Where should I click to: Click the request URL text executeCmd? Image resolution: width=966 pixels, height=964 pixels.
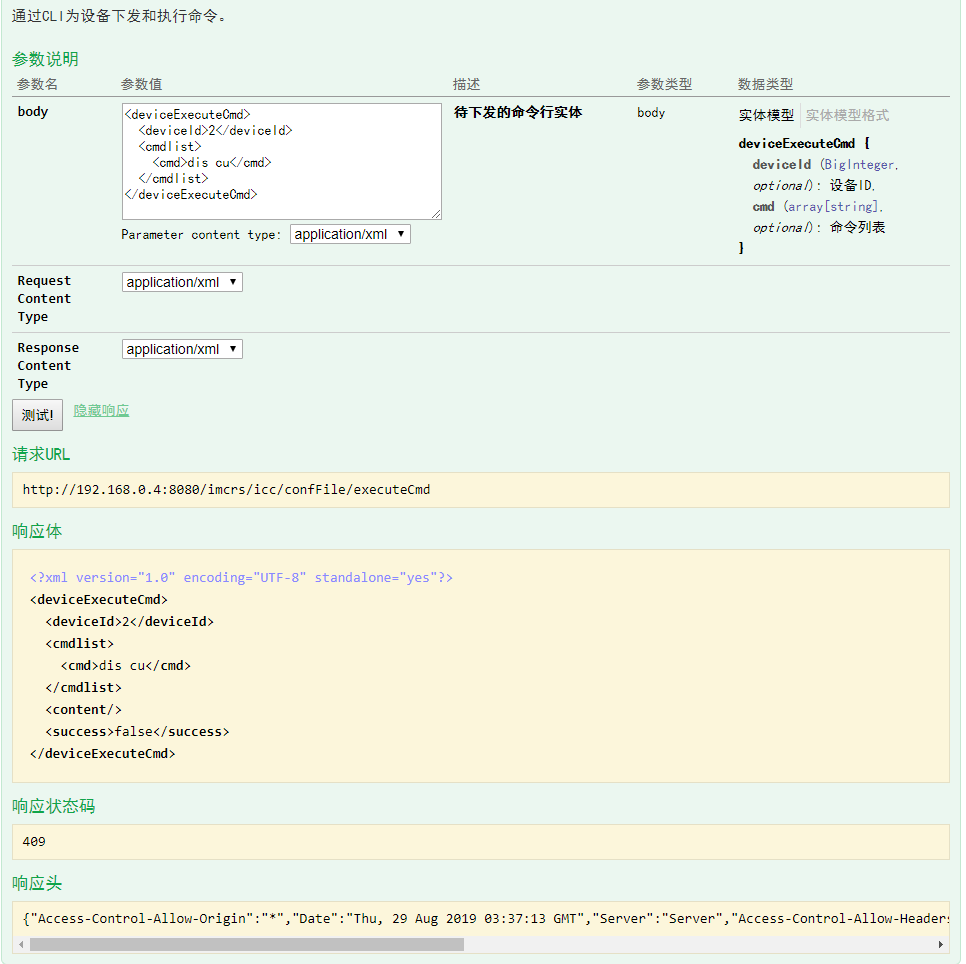[392, 490]
